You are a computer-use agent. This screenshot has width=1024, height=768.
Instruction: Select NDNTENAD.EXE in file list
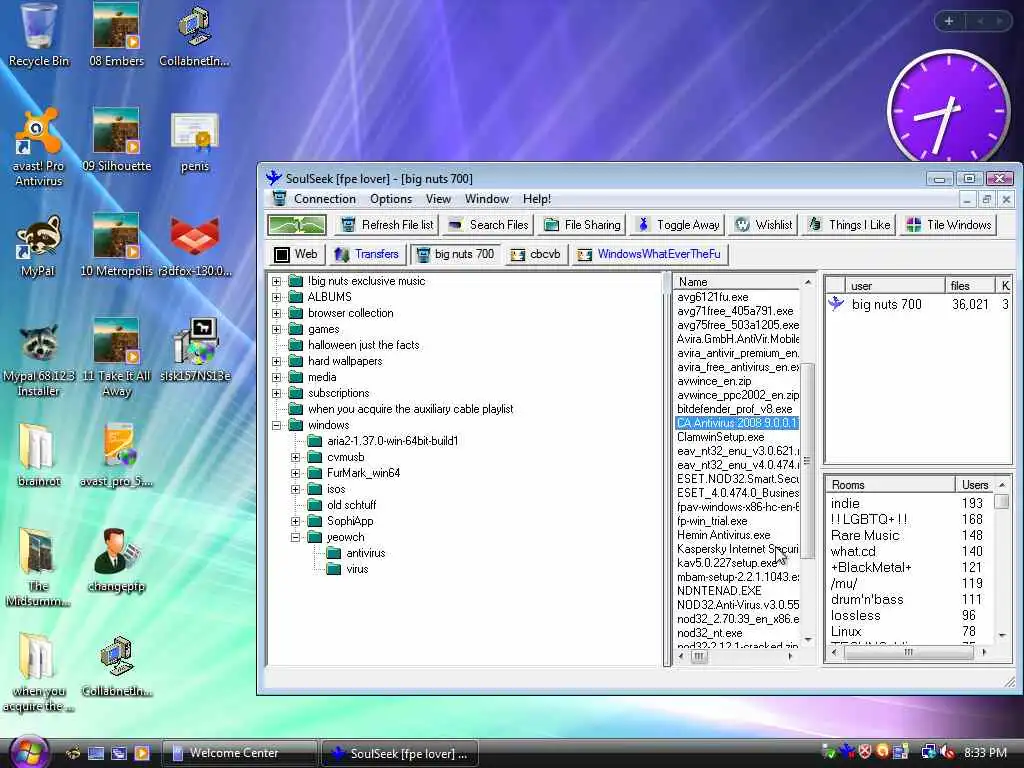click(719, 590)
